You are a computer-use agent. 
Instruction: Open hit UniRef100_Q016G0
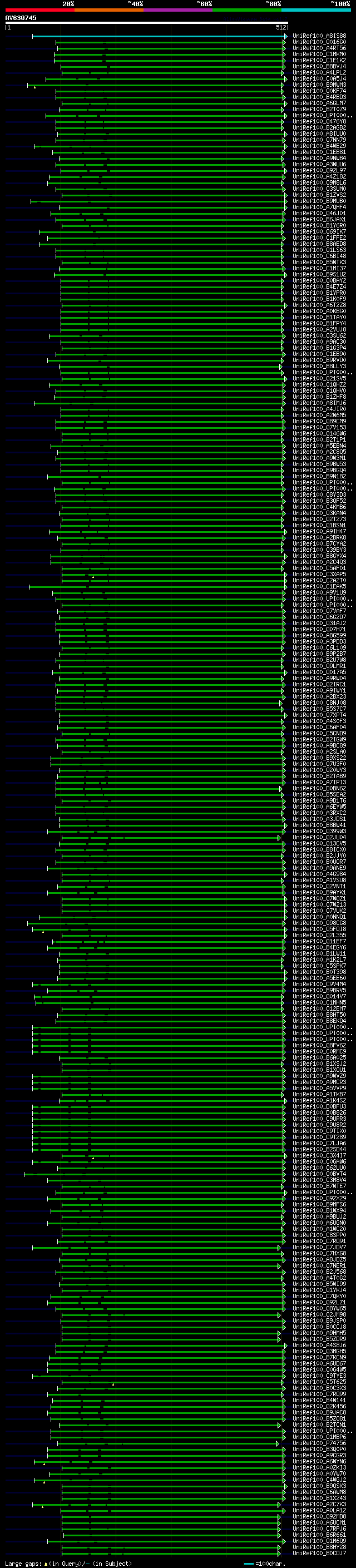point(319,42)
